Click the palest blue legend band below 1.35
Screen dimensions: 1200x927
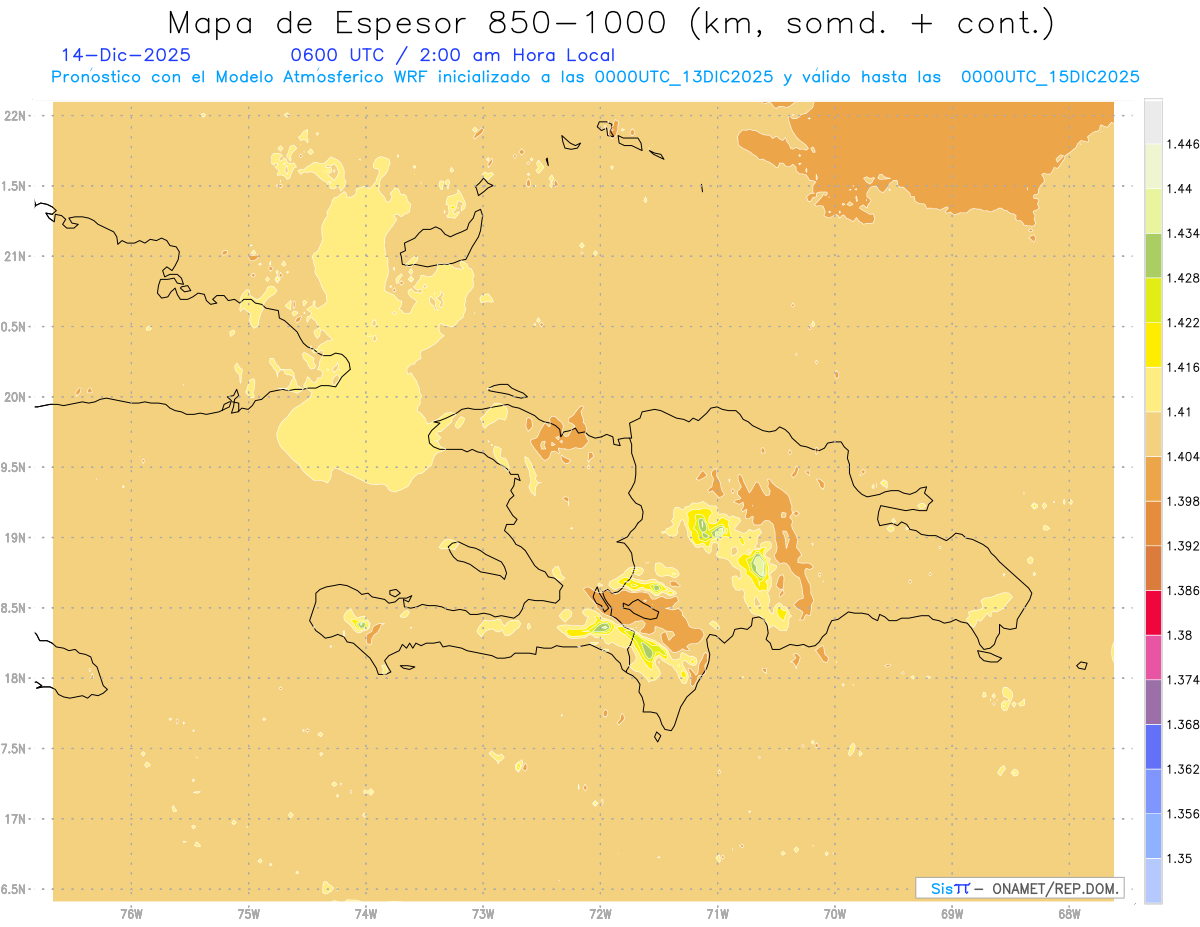(1153, 881)
